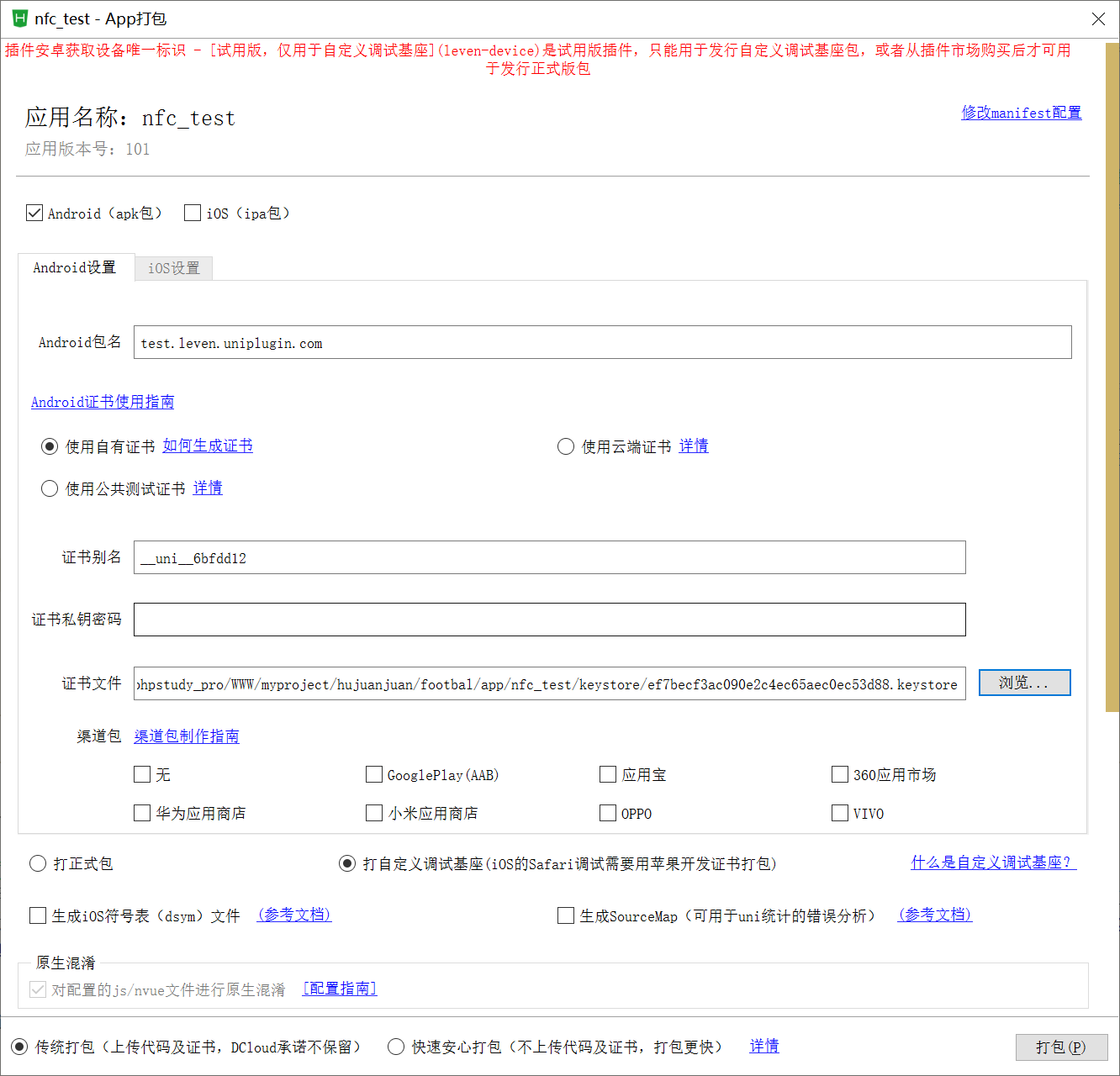Check 生成SourceMap for uni error analysis
The image size is (1120, 1076).
(566, 915)
